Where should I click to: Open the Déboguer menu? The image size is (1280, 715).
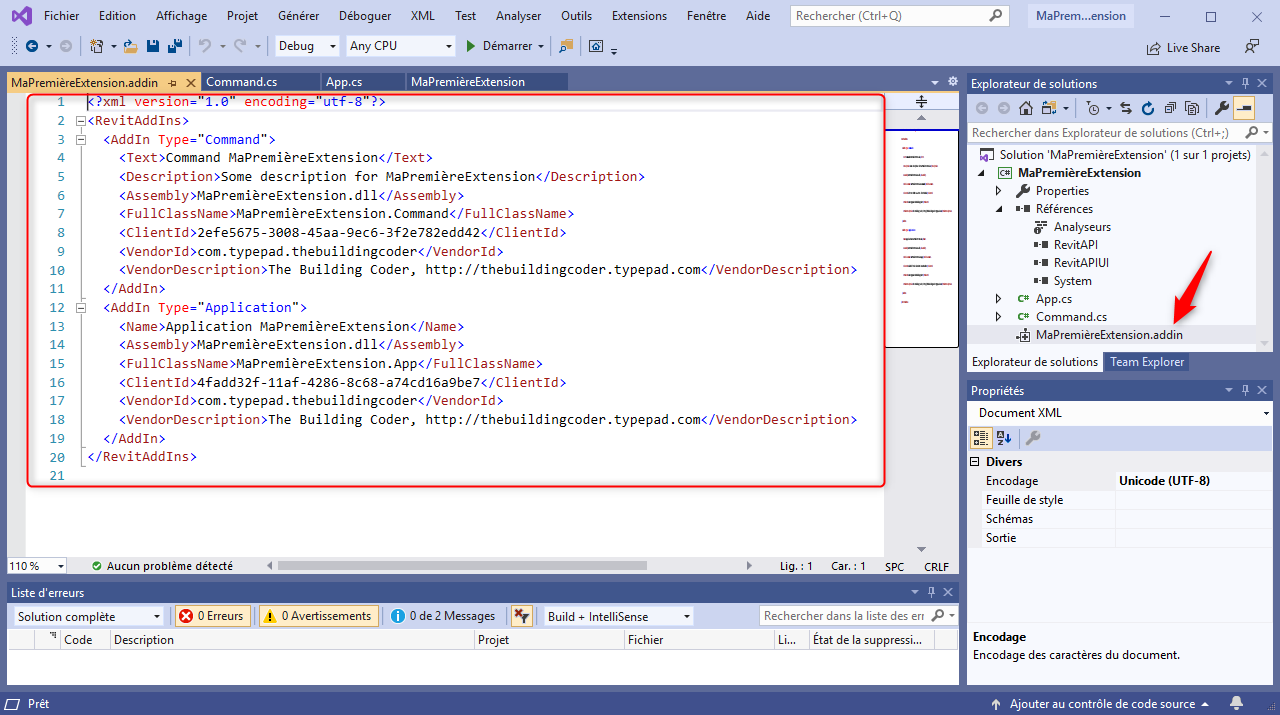point(365,15)
